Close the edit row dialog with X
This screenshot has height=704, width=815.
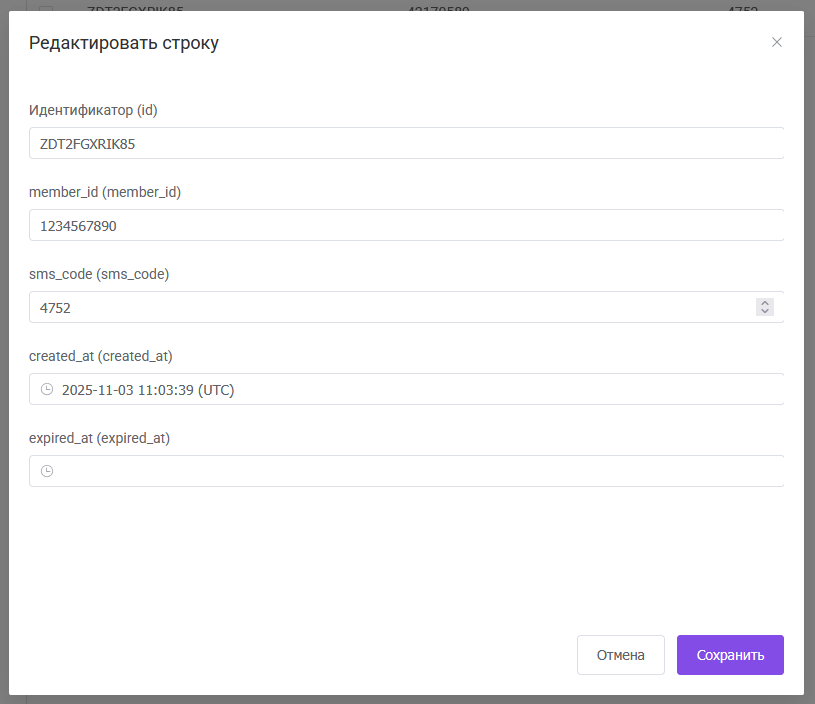tap(777, 42)
